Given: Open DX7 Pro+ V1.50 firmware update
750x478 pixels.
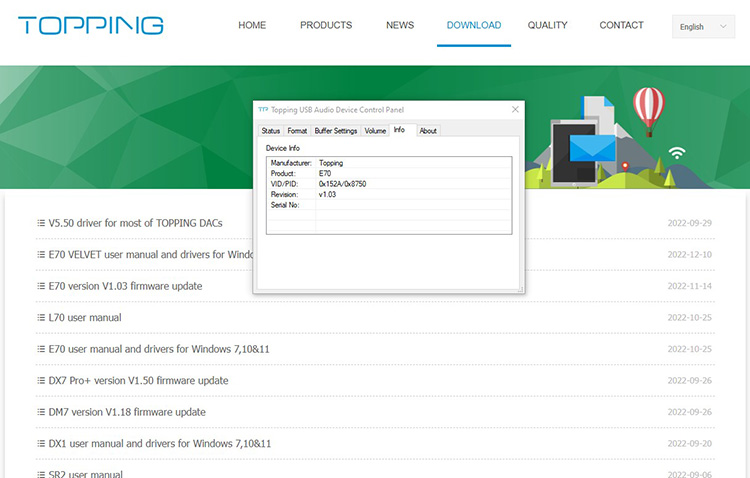Looking at the screenshot, I should [138, 381].
